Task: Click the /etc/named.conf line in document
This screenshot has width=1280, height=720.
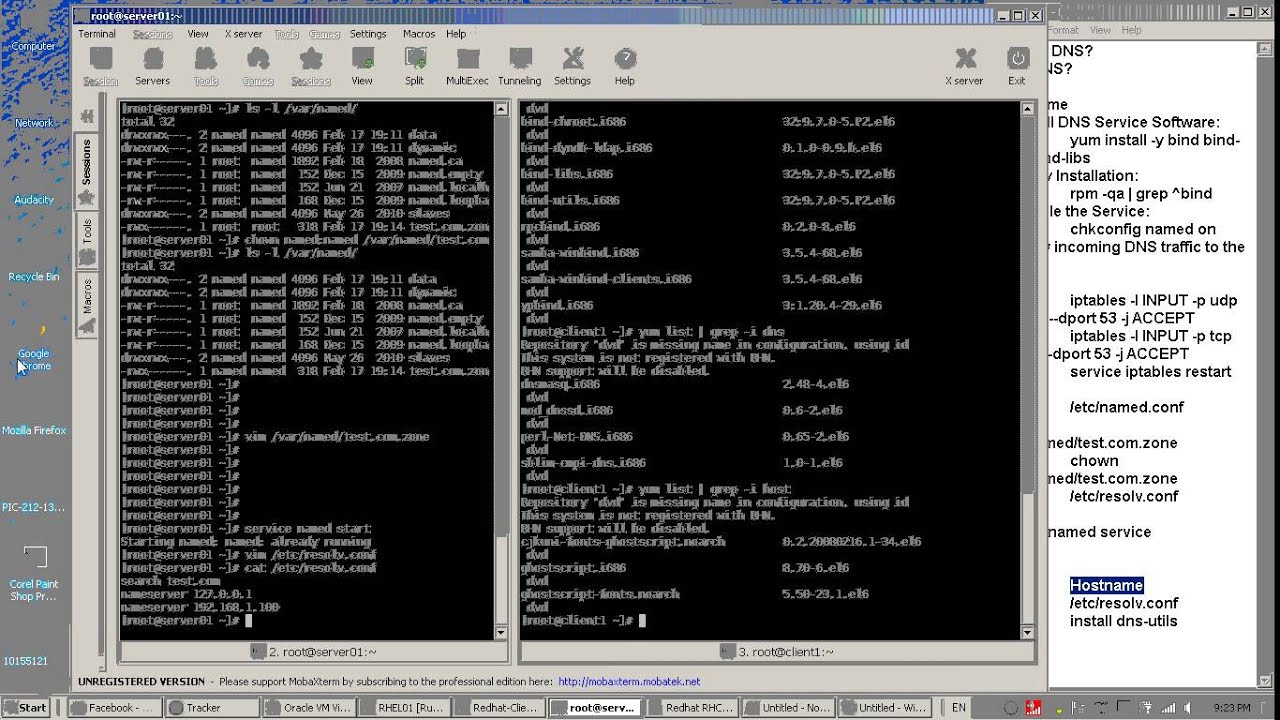Action: point(1126,407)
